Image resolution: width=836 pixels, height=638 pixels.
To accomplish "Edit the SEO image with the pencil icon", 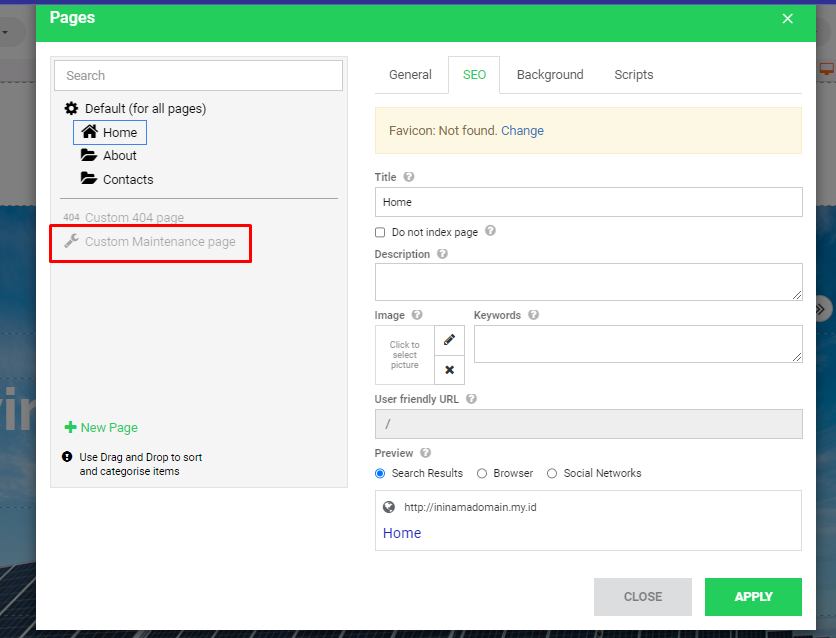I will click(448, 340).
